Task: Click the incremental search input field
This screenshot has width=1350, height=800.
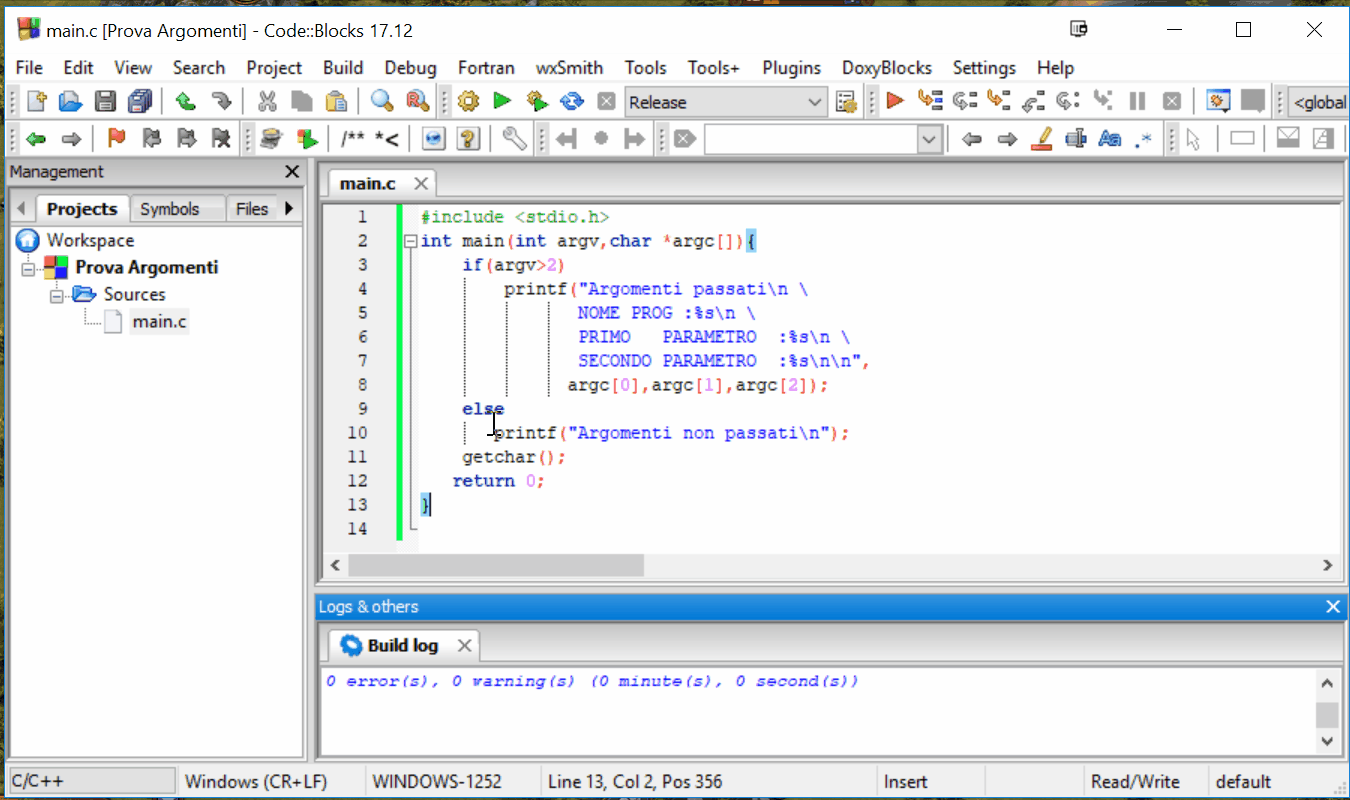Action: point(811,140)
